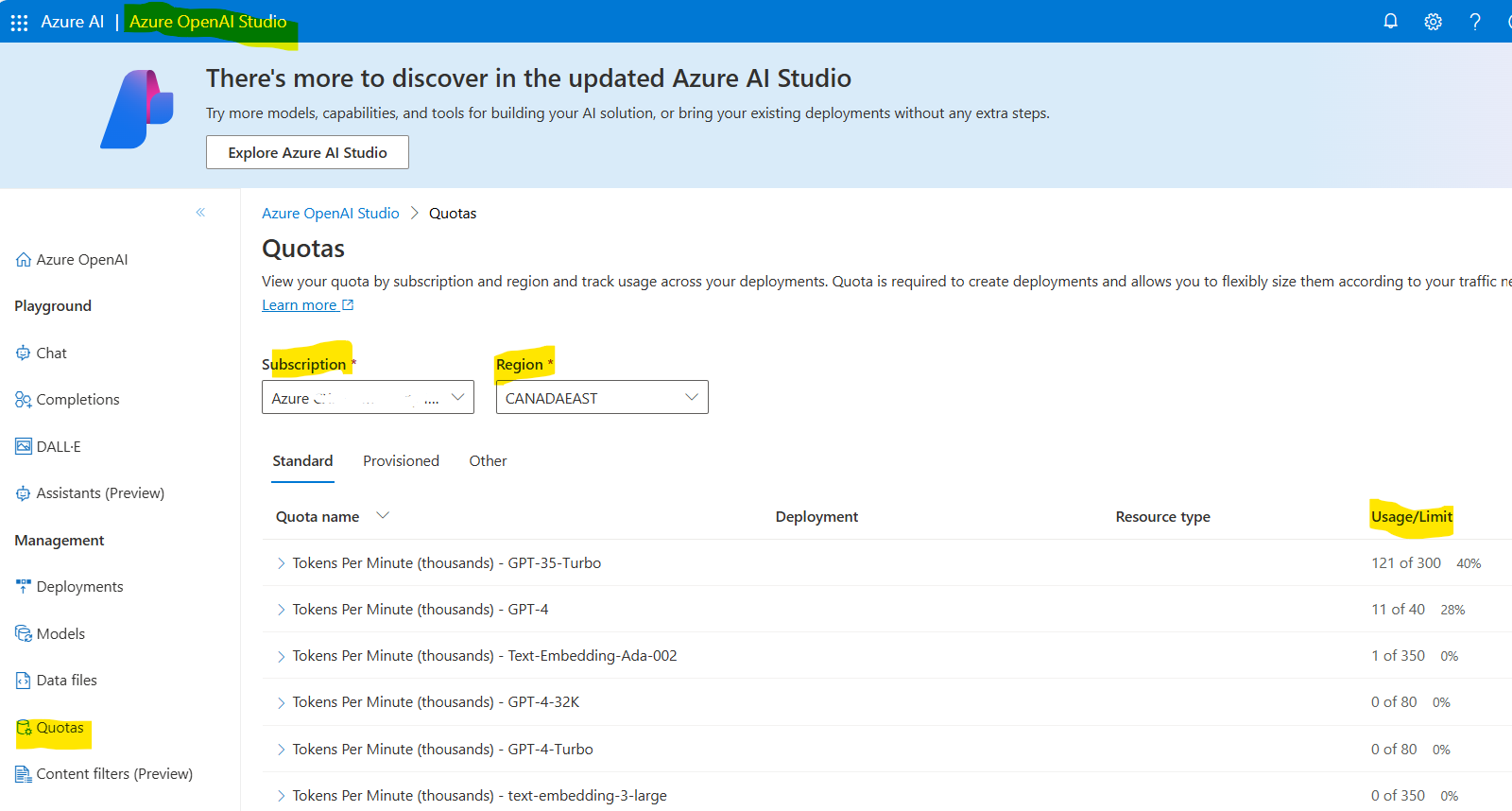Screen dimensions: 1512x811
Task: Click the Models icon in sidebar
Action: (x=23, y=633)
